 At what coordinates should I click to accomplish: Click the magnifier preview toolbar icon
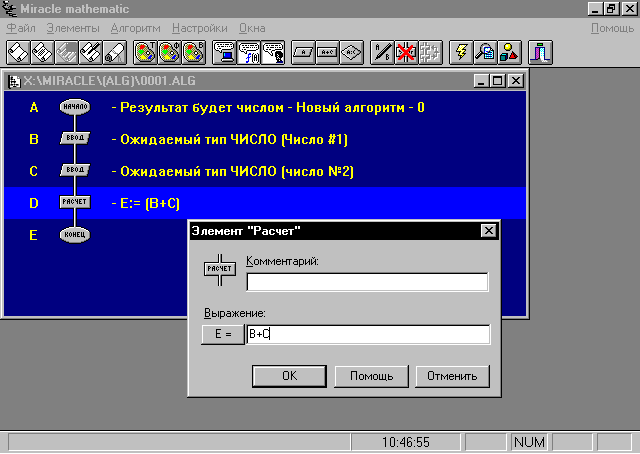pyautogui.click(x=486, y=50)
